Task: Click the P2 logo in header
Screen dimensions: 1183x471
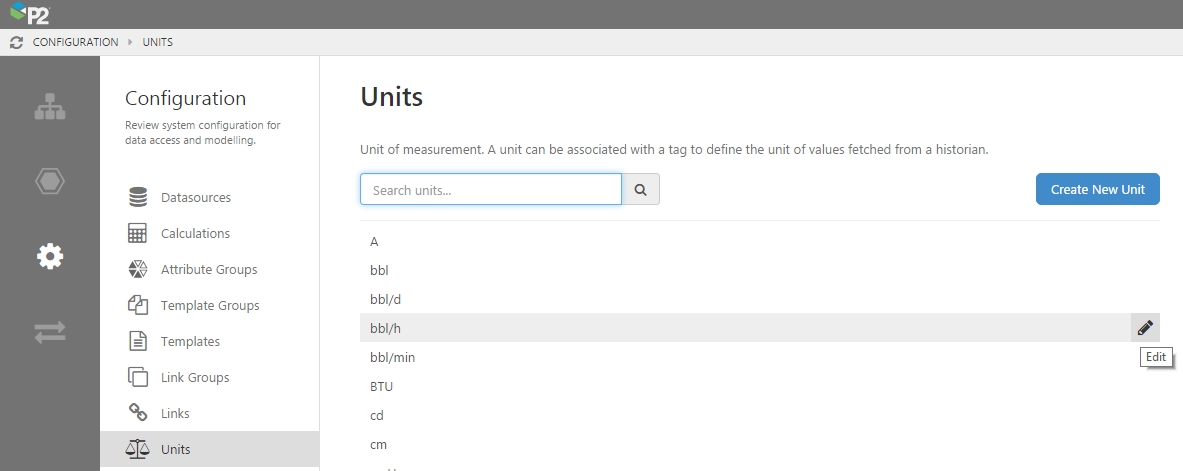Action: click(x=29, y=14)
